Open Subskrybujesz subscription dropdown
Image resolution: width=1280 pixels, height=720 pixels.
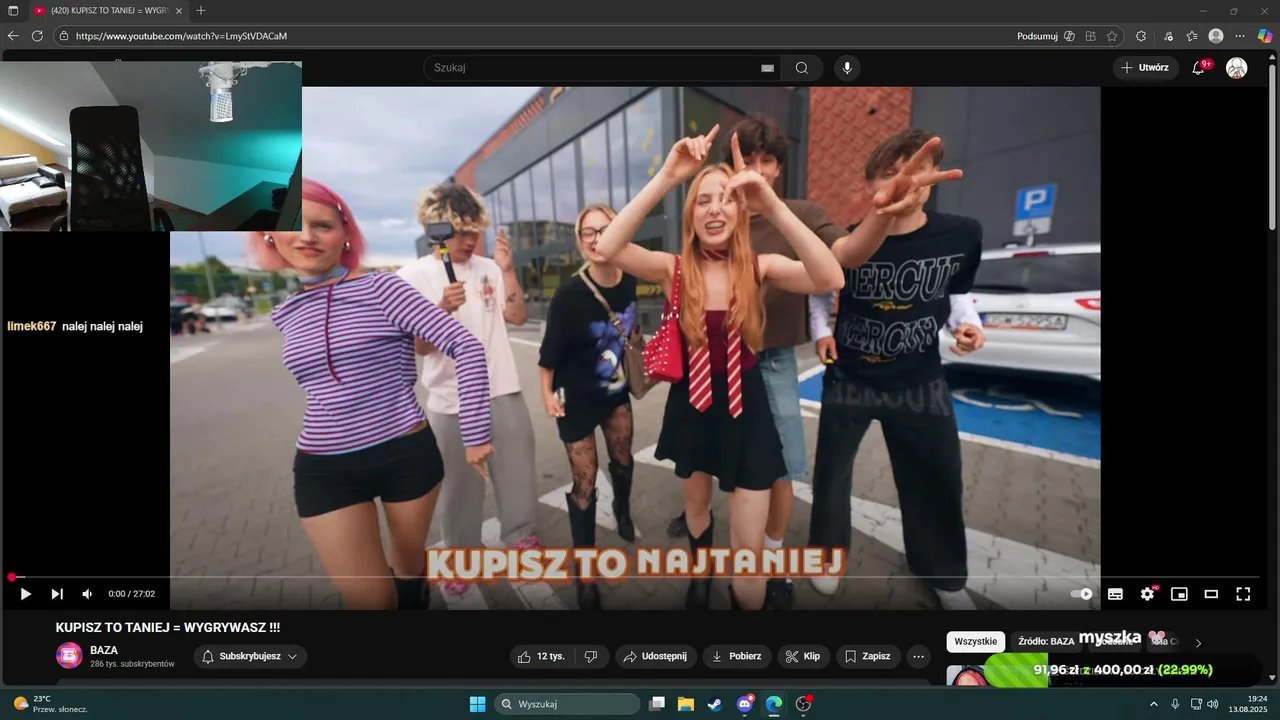point(250,657)
